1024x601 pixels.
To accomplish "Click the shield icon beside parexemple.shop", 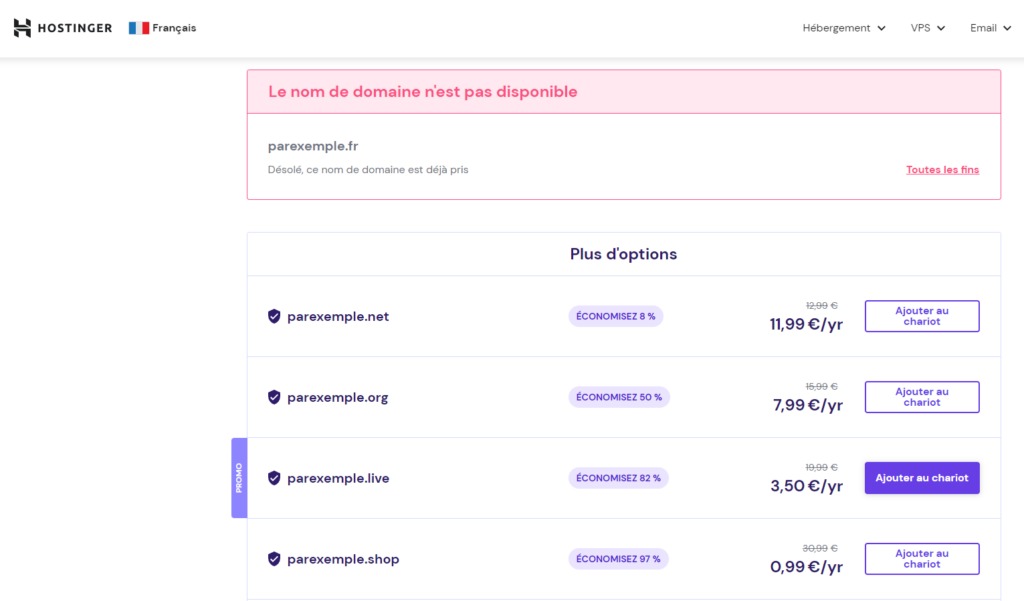I will point(274,559).
